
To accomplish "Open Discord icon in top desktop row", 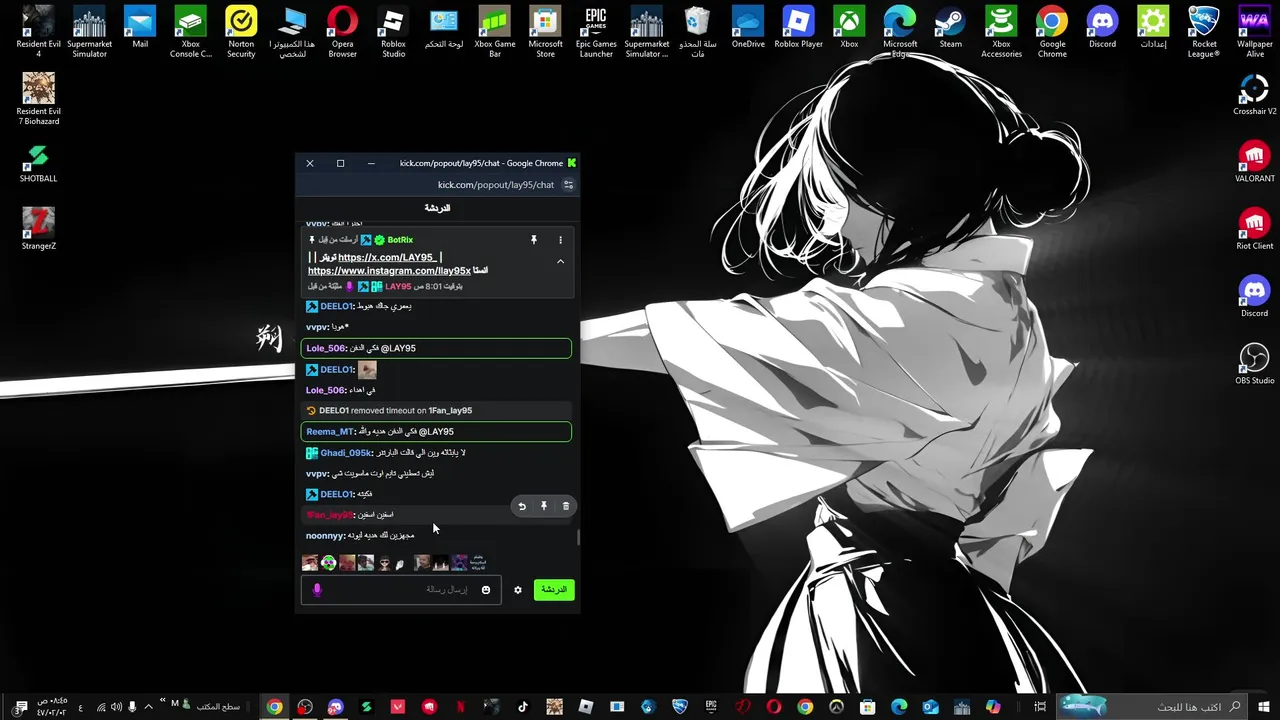I will pos(1102,27).
